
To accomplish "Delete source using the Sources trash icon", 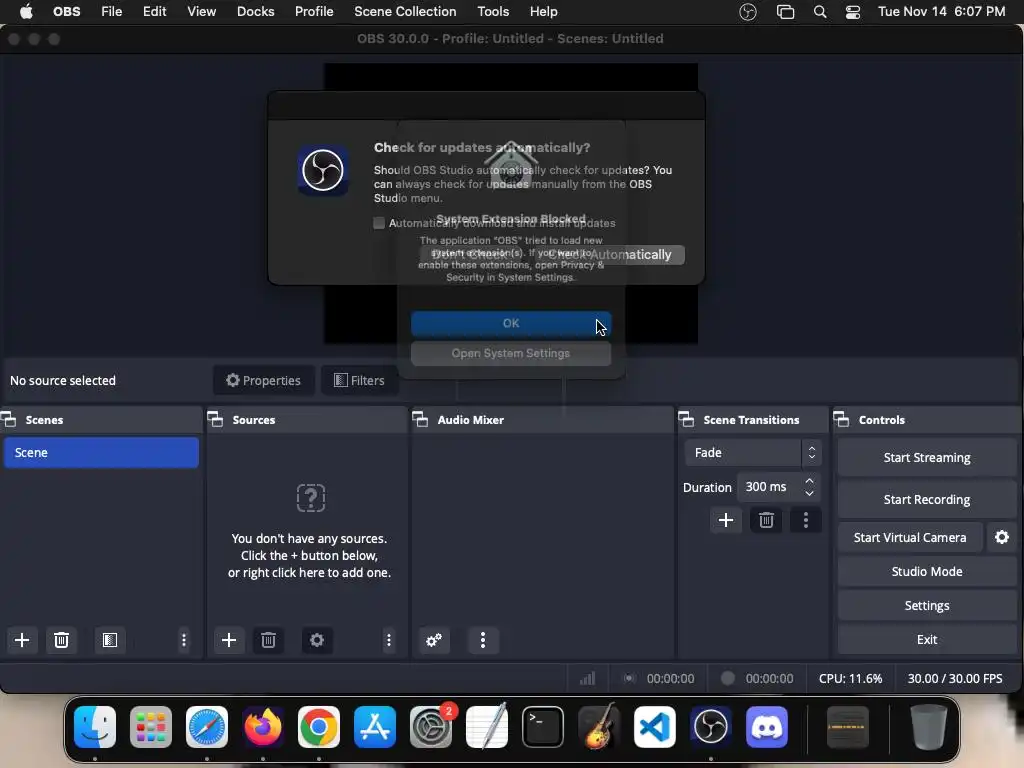I will (268, 640).
